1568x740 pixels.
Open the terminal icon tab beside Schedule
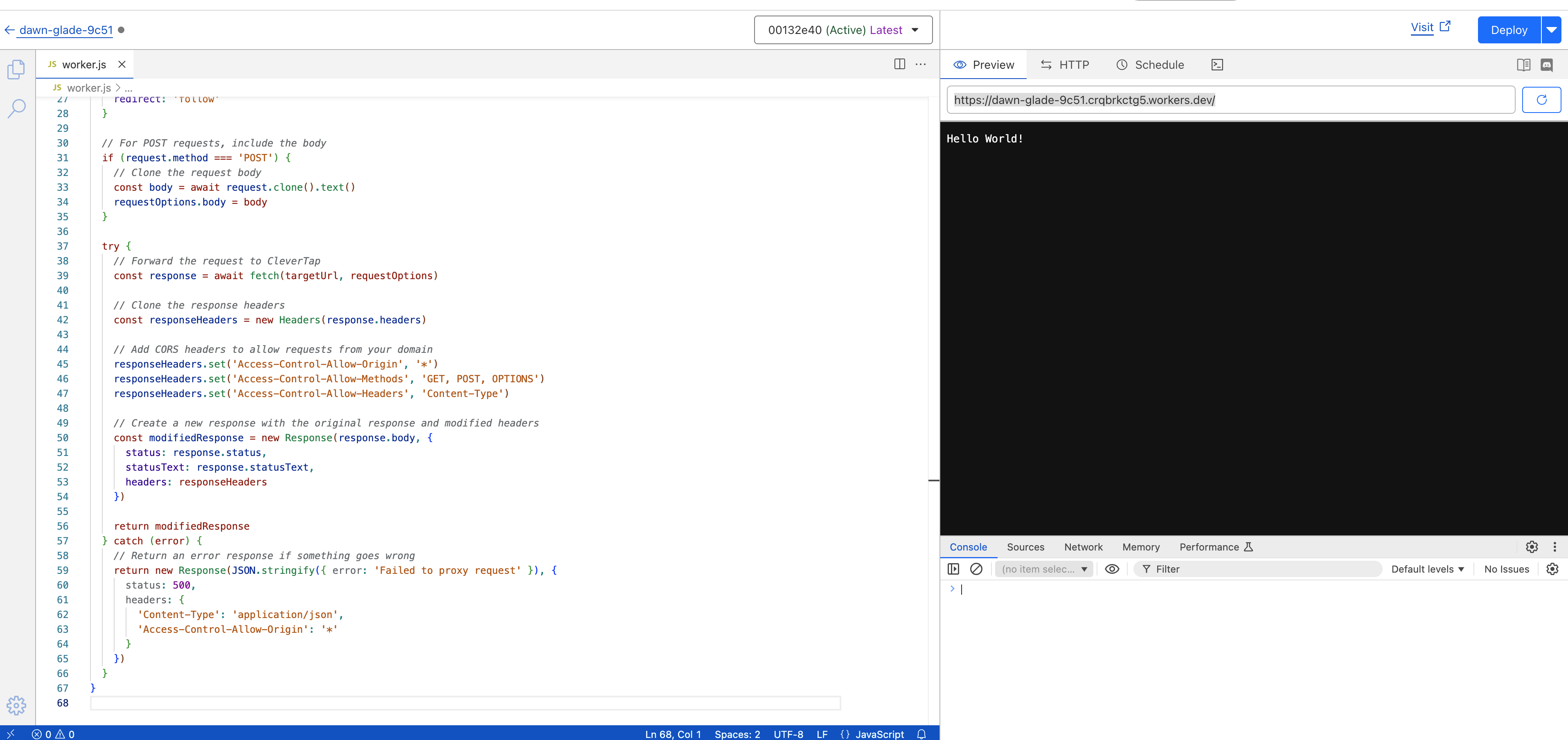pos(1217,65)
